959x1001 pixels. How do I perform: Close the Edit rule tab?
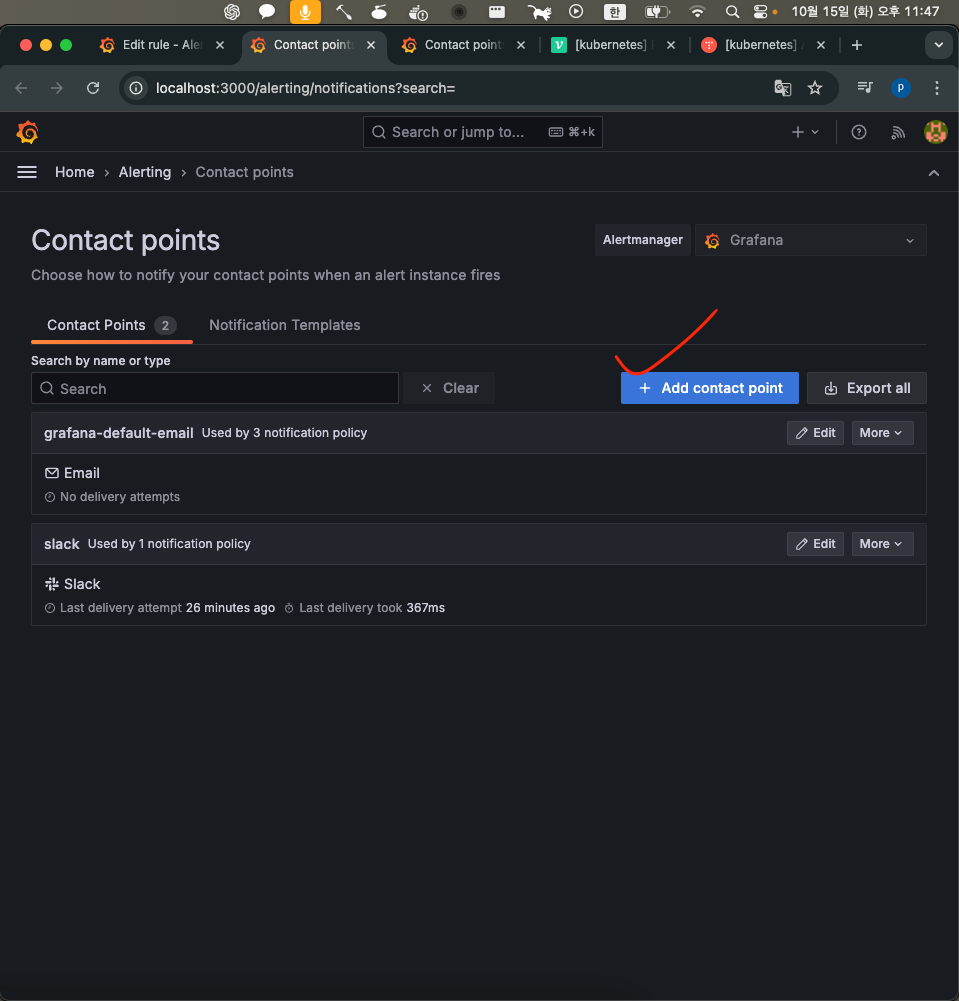(x=220, y=45)
